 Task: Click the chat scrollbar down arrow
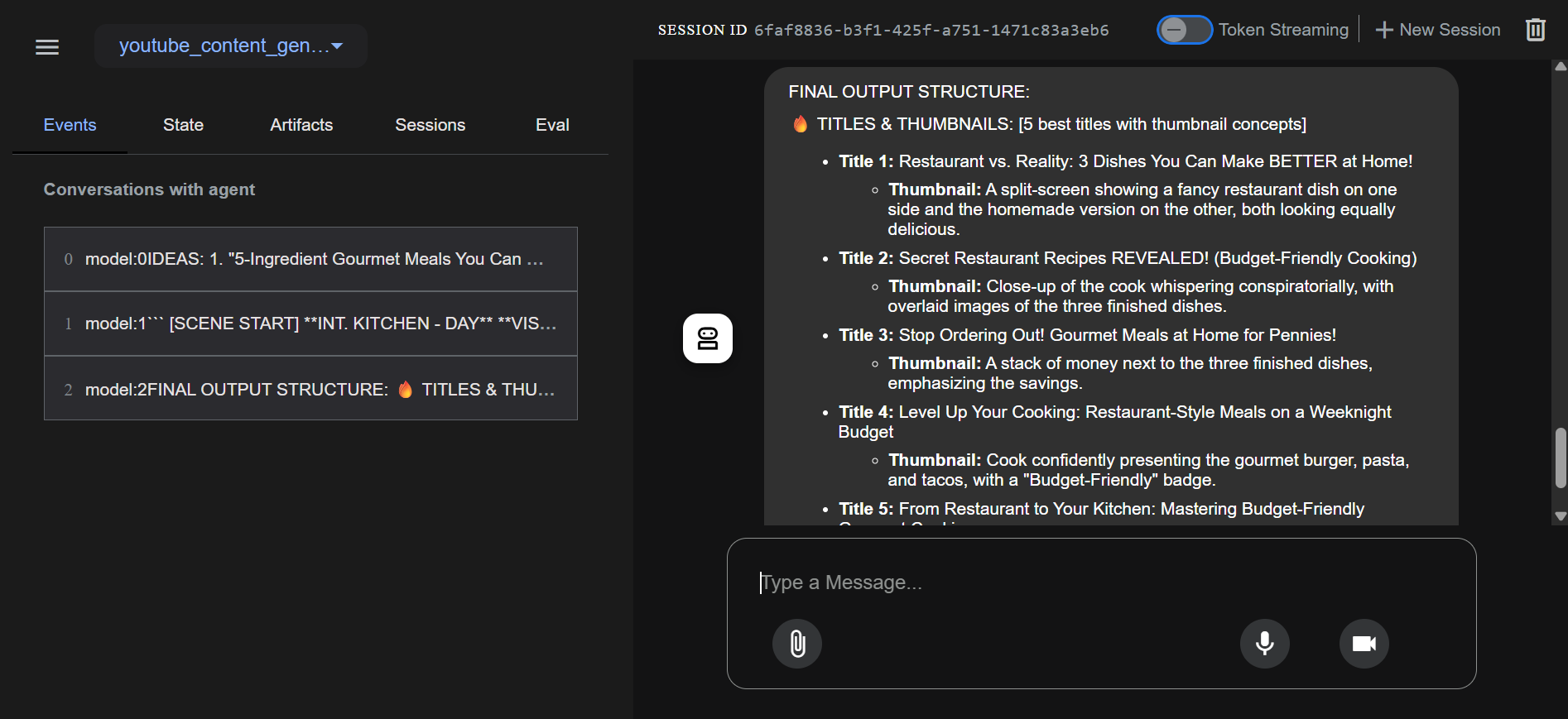tap(1561, 516)
